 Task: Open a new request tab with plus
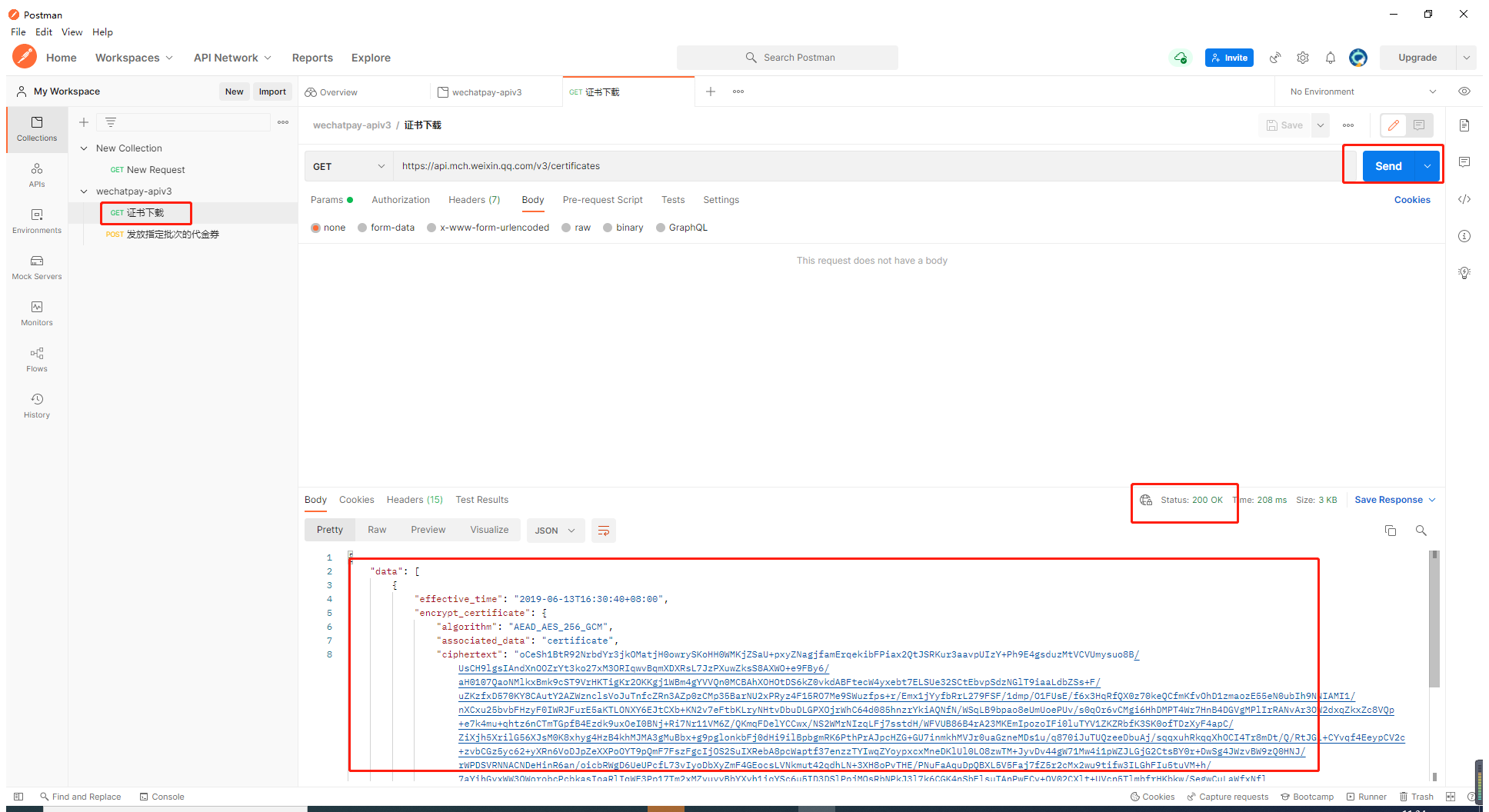(x=711, y=92)
